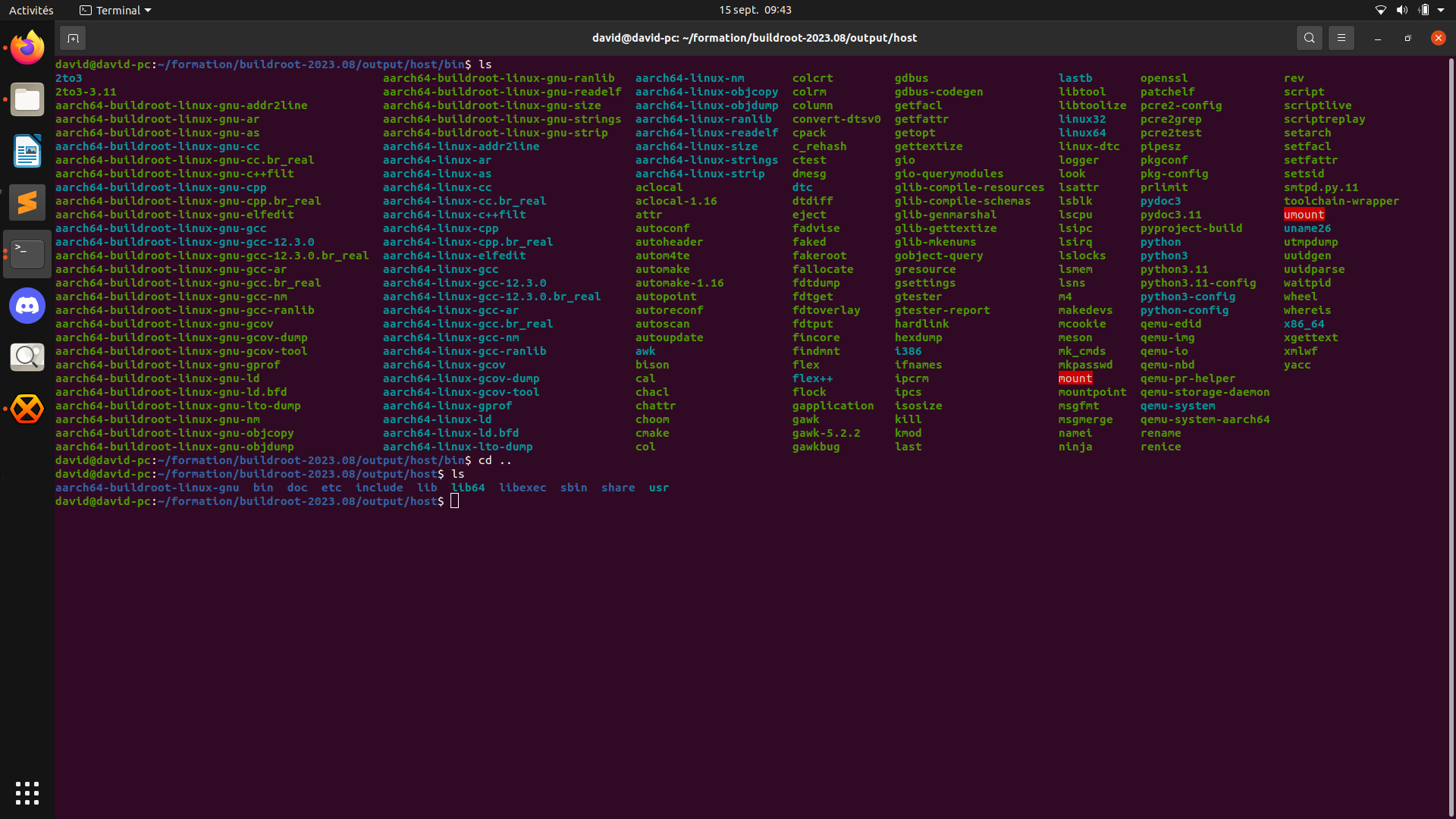The width and height of the screenshot is (1456, 819).
Task: Minimize the terminal window
Action: (x=1377, y=38)
